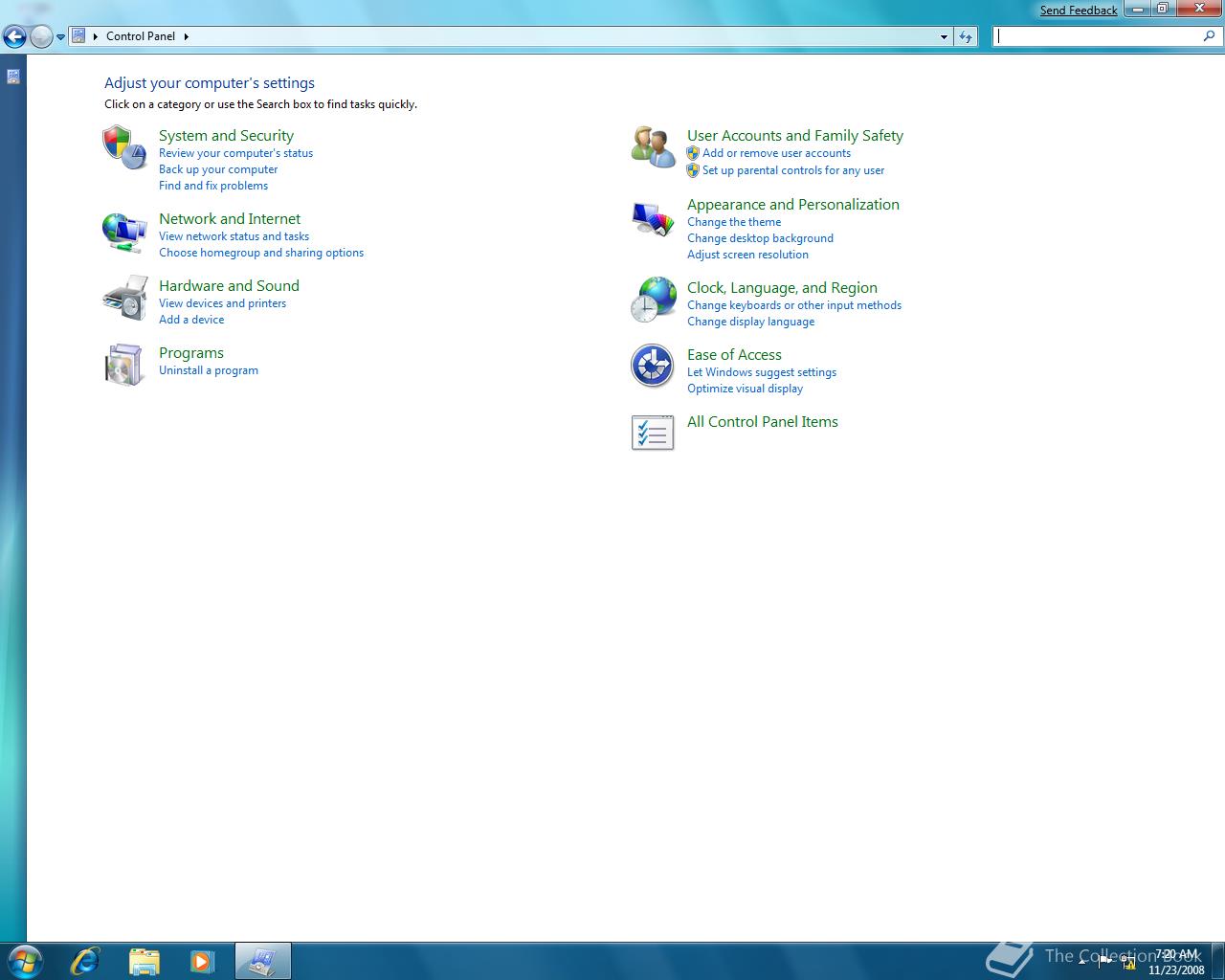Open the Network and Internet globe icon

click(x=124, y=233)
